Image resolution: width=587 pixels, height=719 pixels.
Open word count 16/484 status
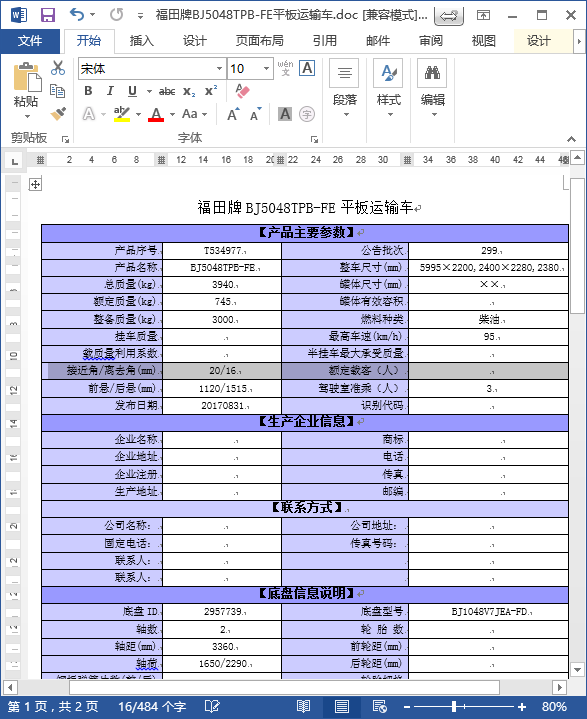(152, 707)
